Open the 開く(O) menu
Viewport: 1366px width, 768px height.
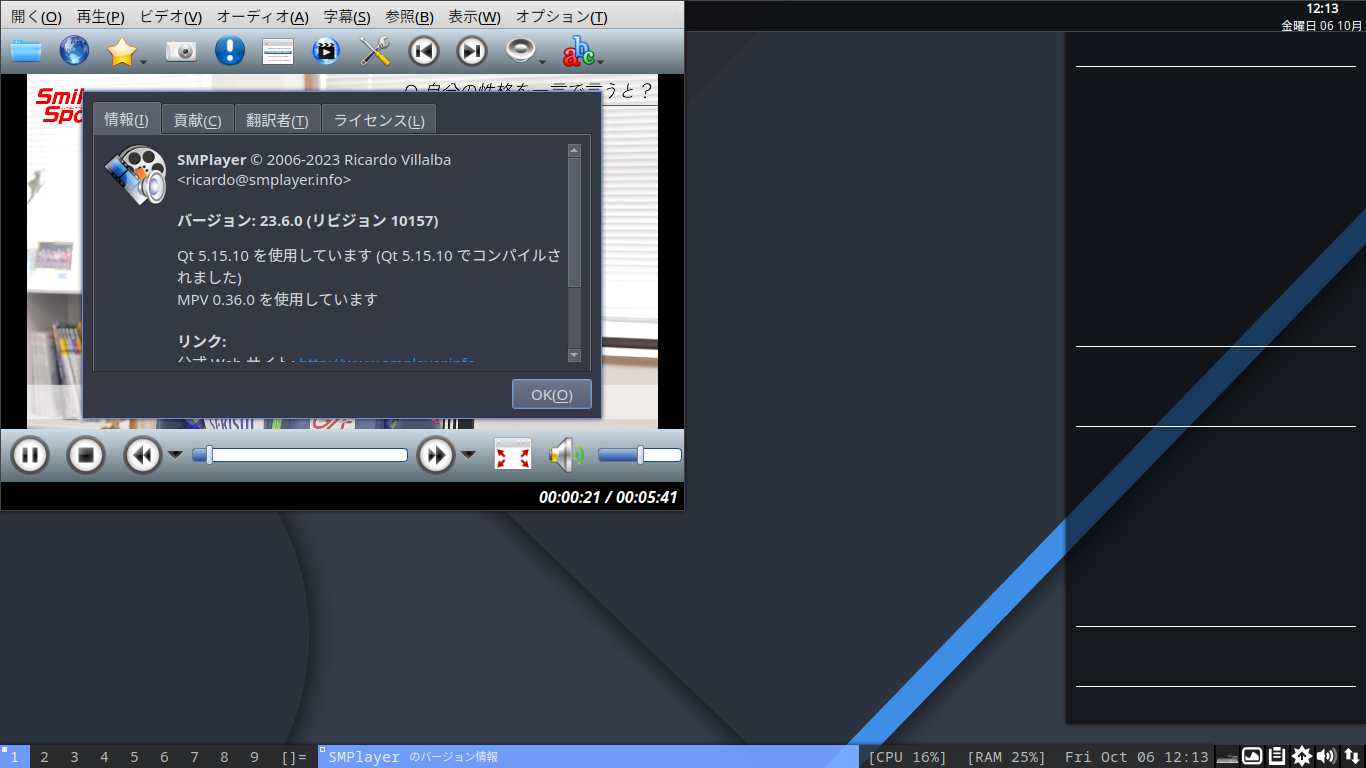pyautogui.click(x=36, y=16)
